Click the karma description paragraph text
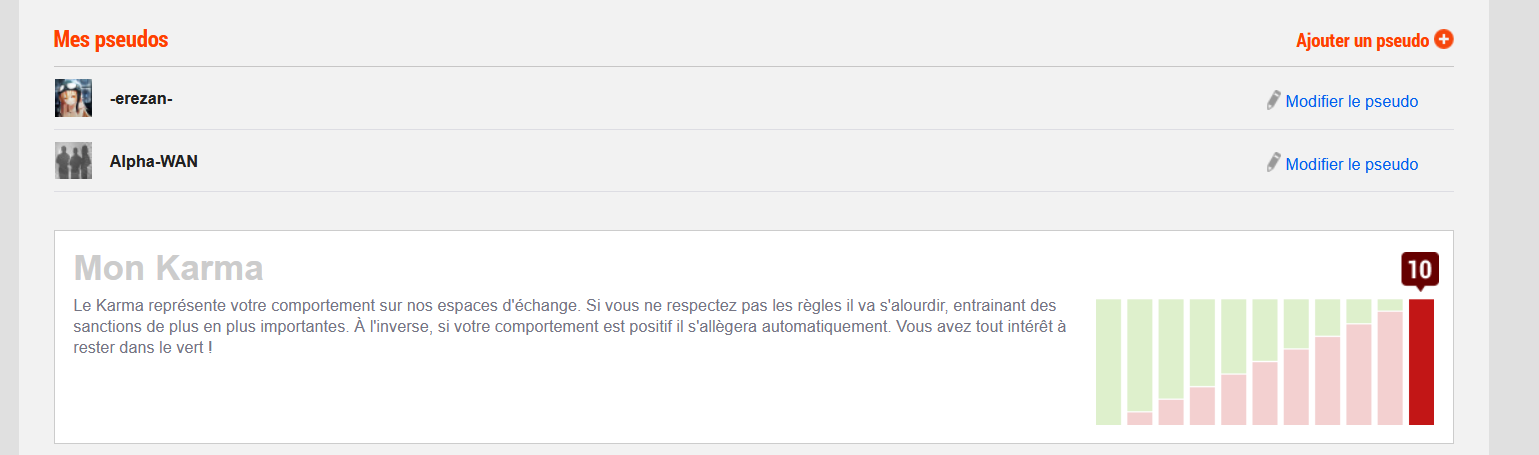 pos(571,326)
